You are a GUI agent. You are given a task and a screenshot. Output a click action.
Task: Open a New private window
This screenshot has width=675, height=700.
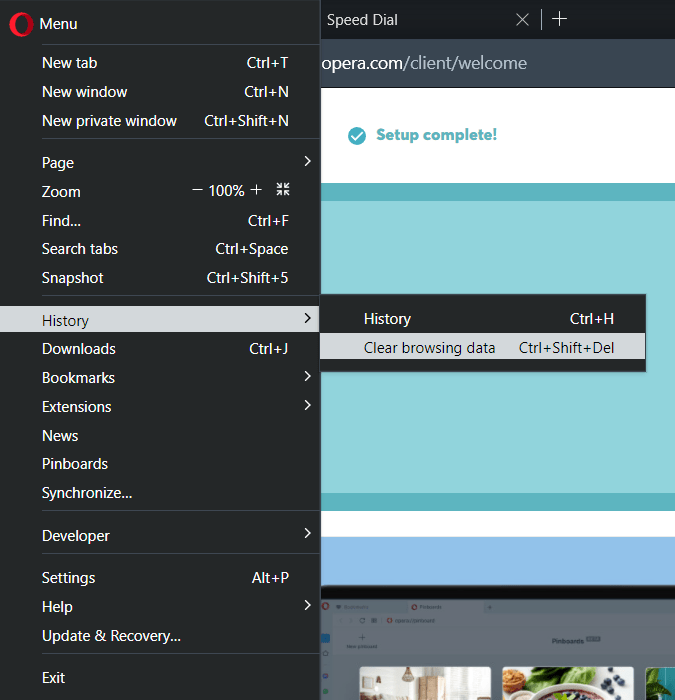tap(160, 121)
